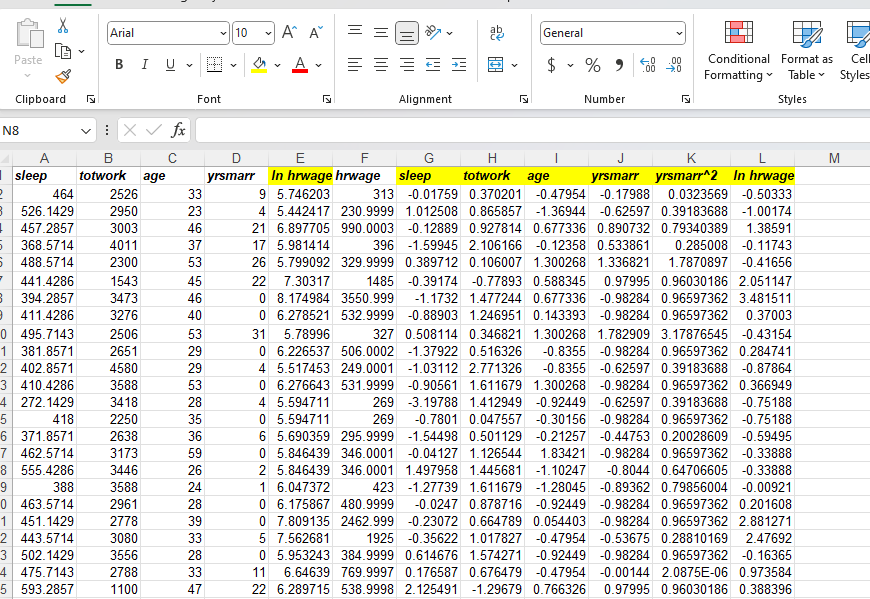The width and height of the screenshot is (870, 599).
Task: Apply the Accounting number format dollar sign
Action: 553,64
